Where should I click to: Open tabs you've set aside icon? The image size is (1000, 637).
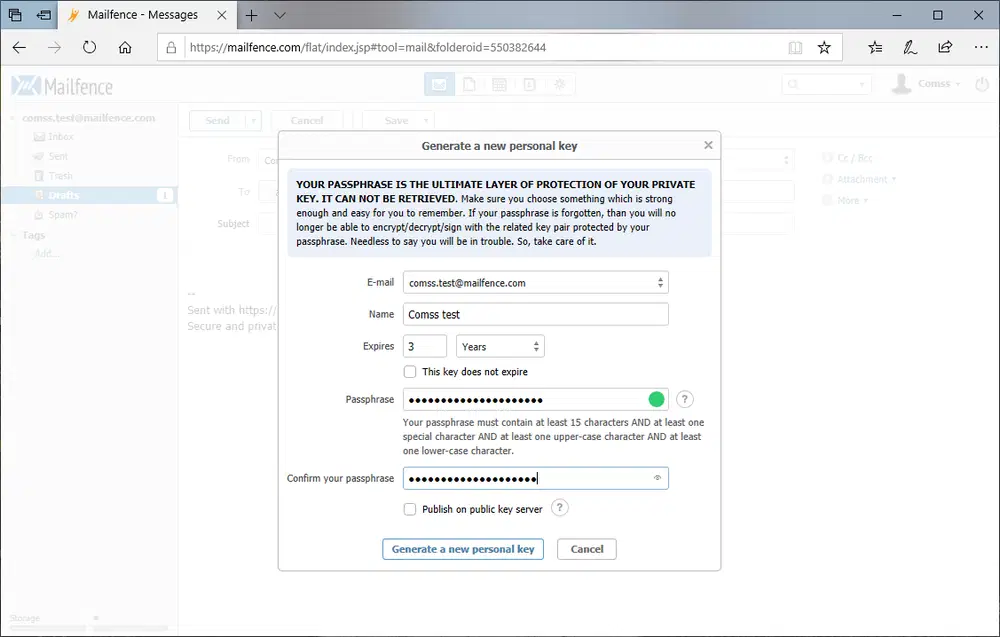15,15
